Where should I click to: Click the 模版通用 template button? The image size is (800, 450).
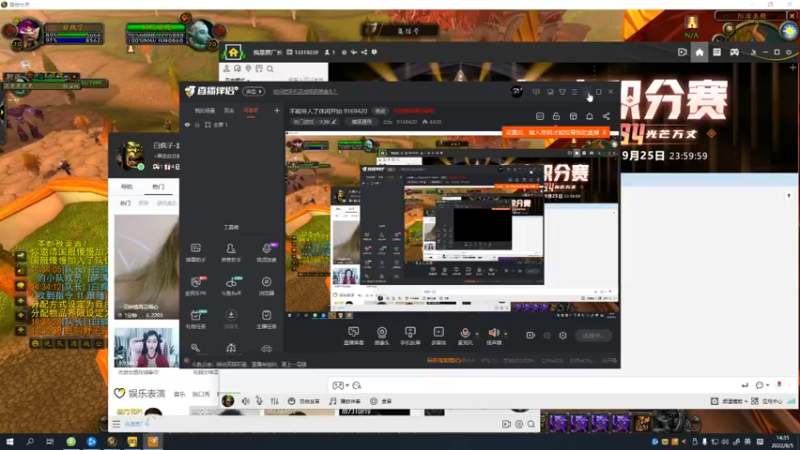click(361, 122)
